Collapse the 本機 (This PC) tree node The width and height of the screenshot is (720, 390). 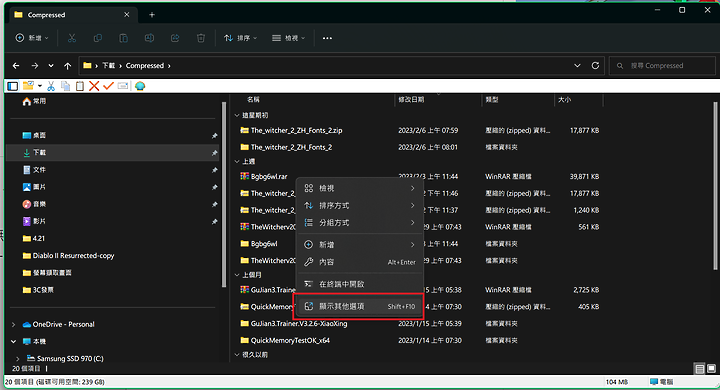pos(13,341)
